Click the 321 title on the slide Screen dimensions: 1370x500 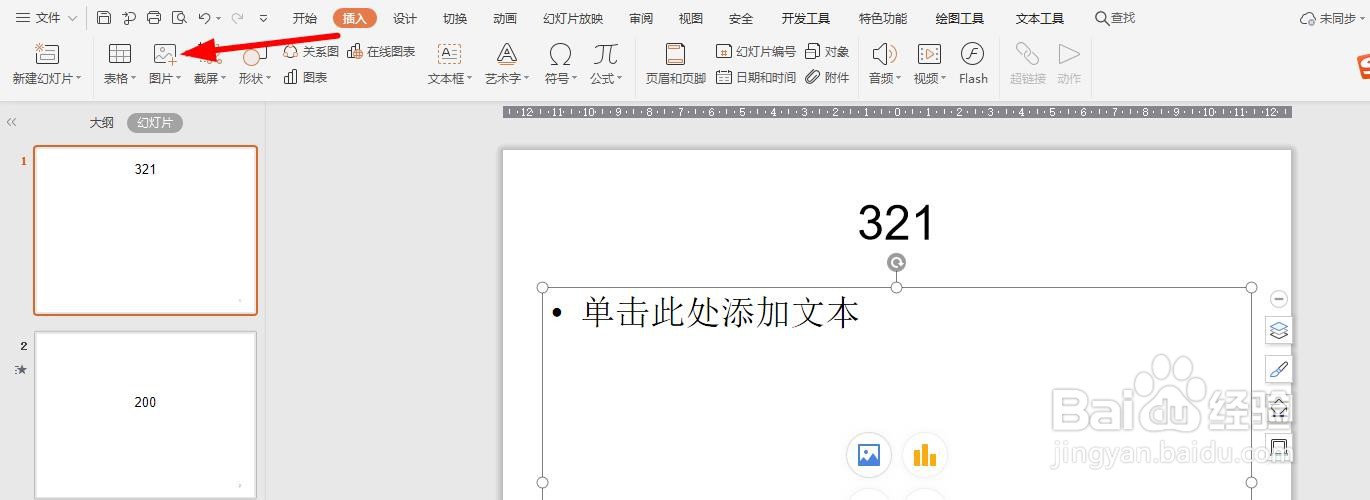(x=896, y=222)
